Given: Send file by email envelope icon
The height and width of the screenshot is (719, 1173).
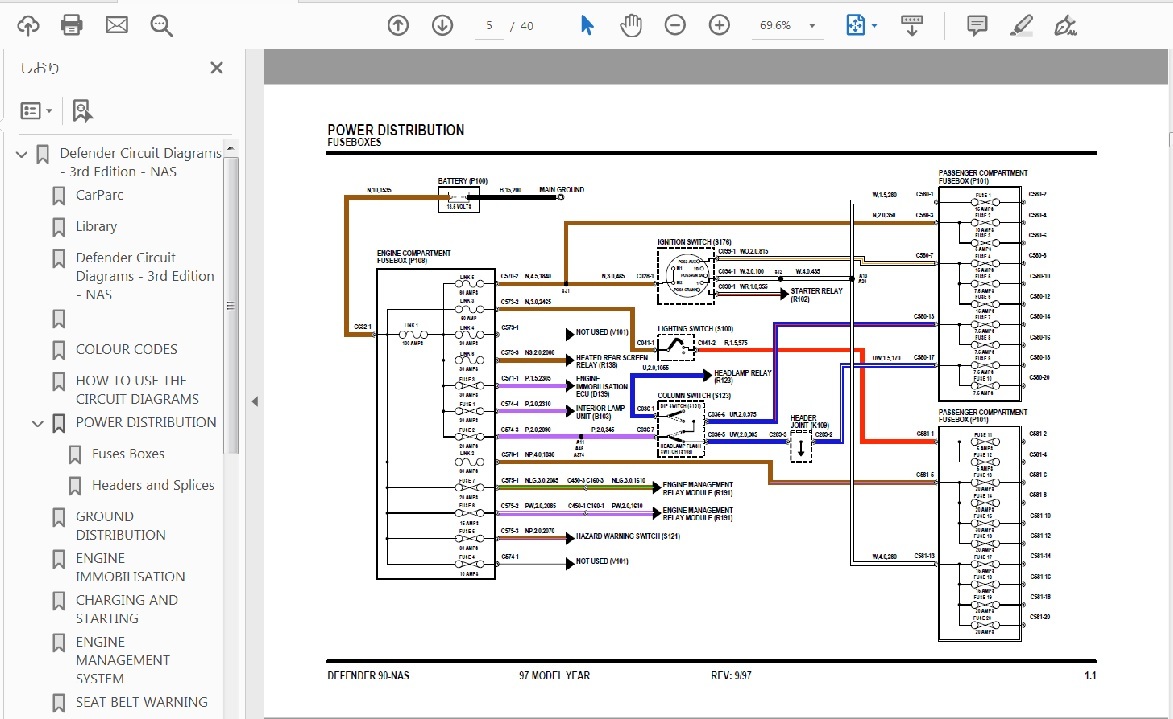Looking at the screenshot, I should [x=117, y=25].
